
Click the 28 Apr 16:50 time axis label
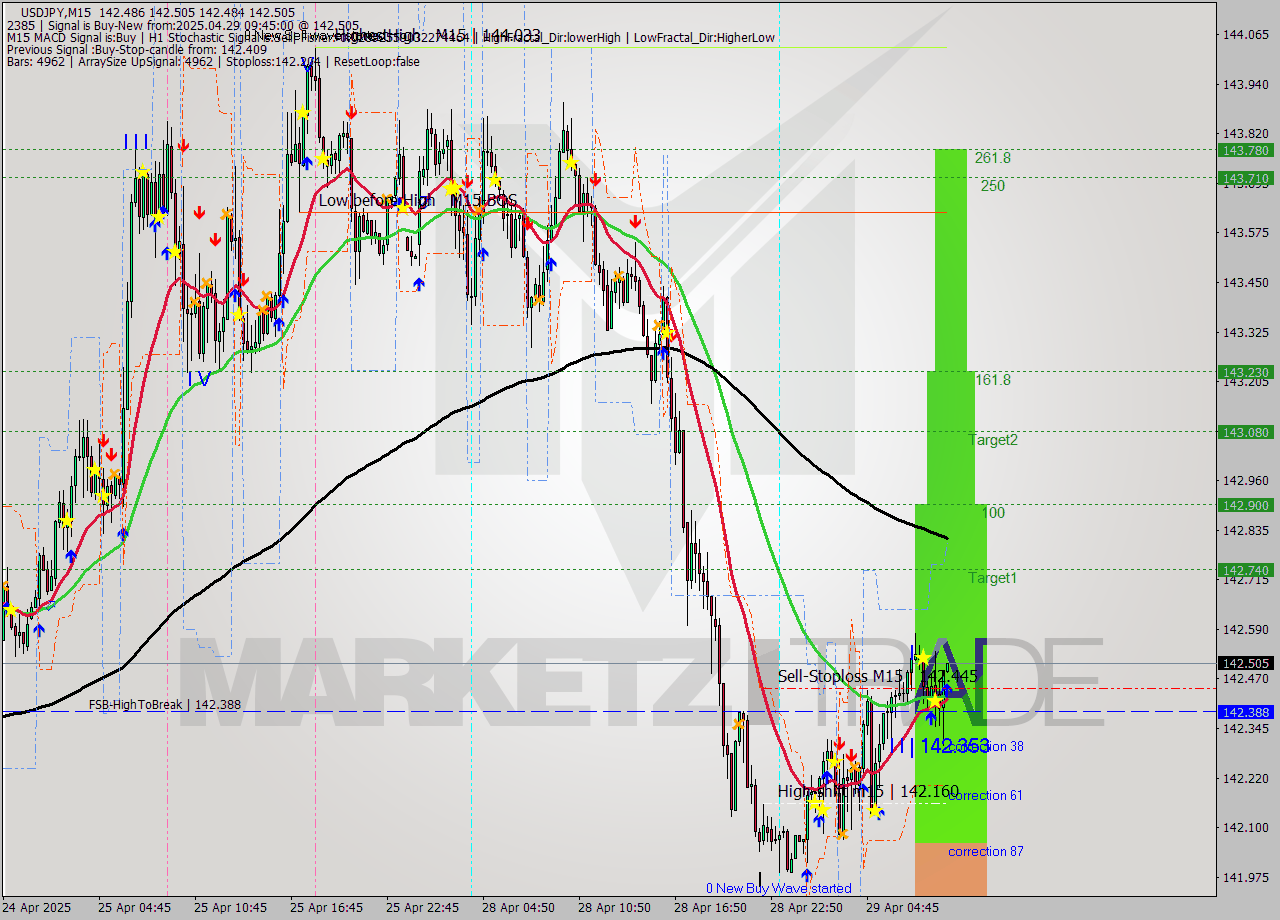pos(713,908)
